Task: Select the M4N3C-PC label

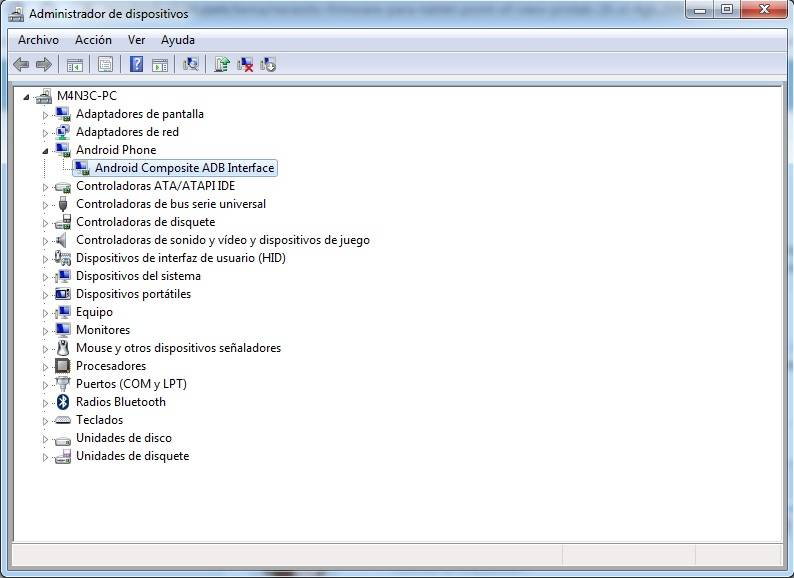Action: pyautogui.click(x=87, y=96)
